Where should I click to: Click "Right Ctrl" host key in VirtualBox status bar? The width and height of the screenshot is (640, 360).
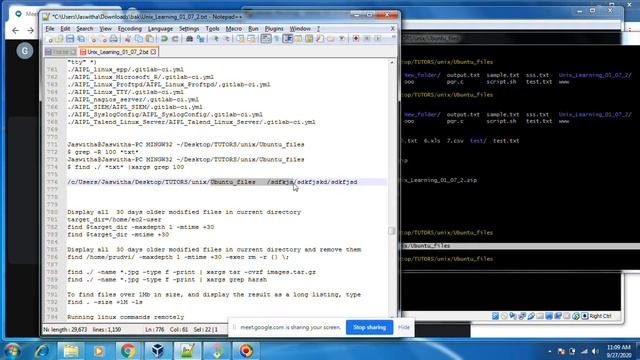(600, 316)
